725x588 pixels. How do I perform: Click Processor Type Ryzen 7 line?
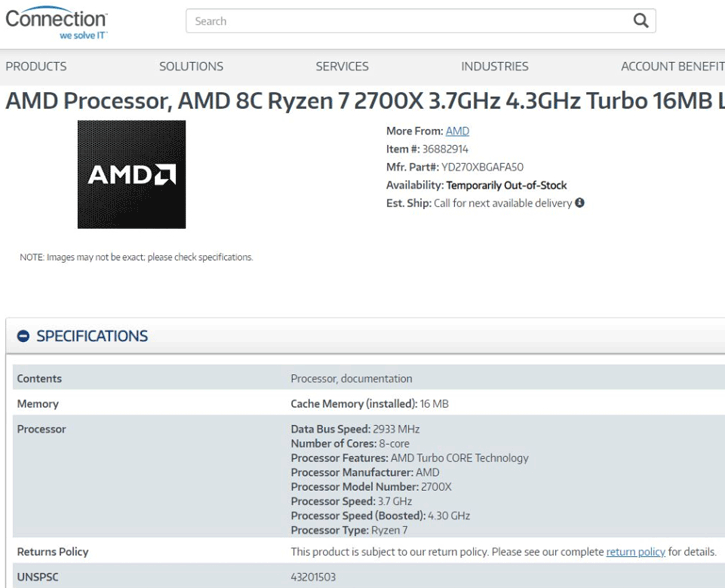click(x=349, y=530)
